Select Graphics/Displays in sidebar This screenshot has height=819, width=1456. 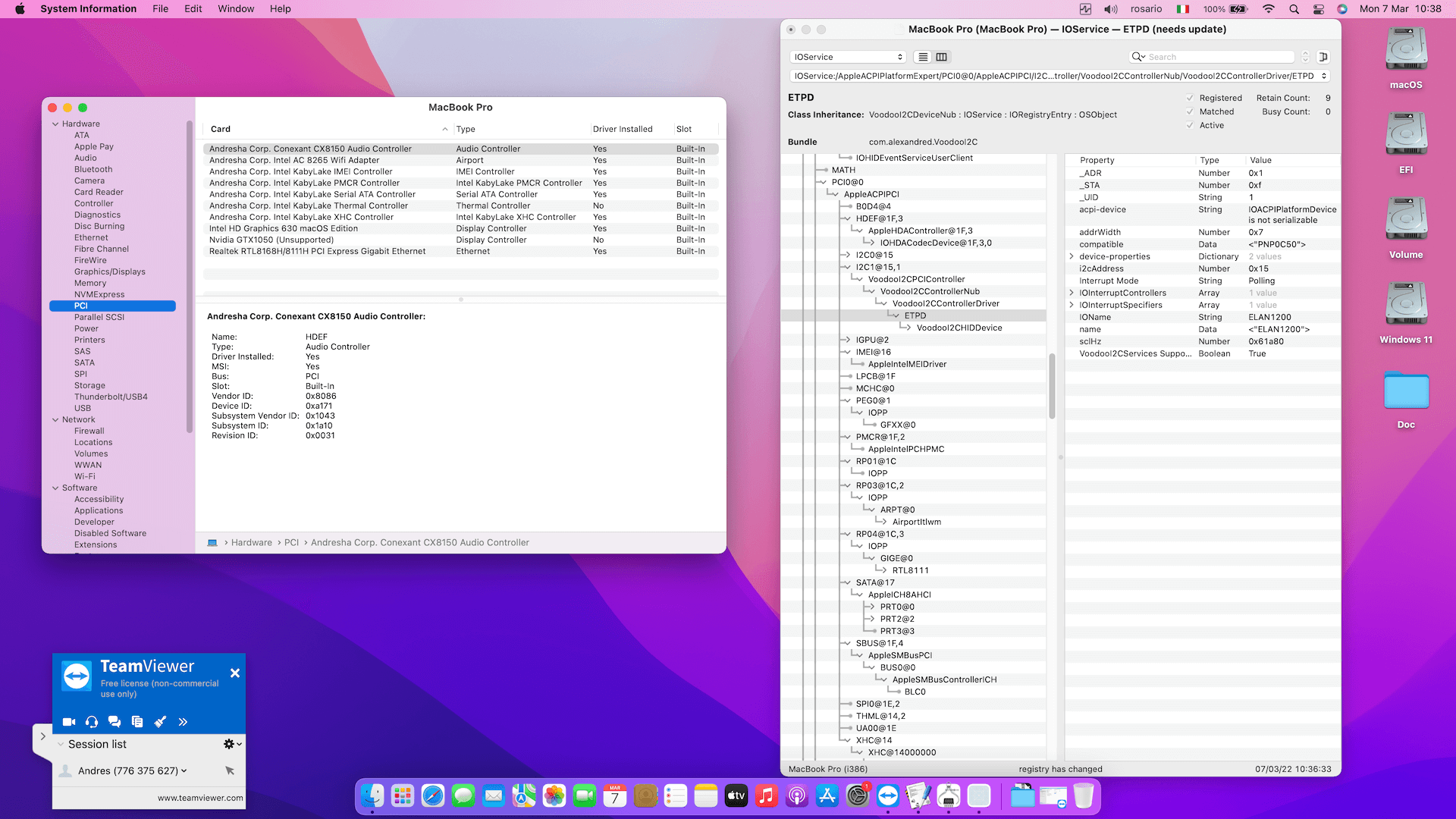tap(109, 271)
